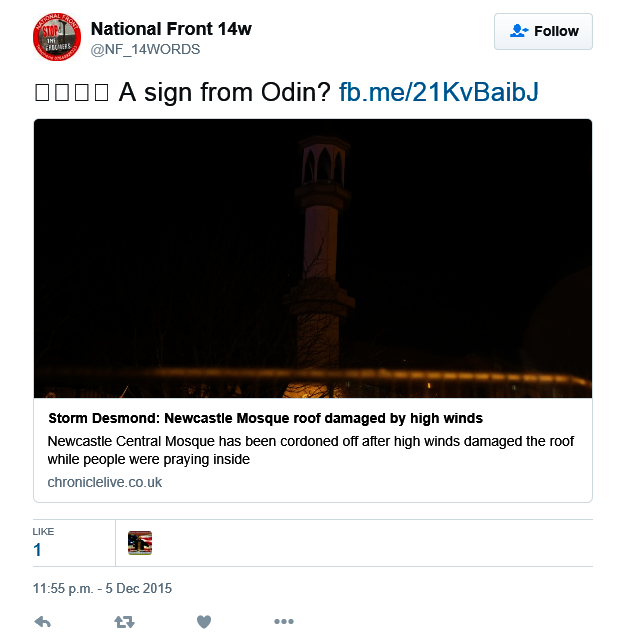Click the @NF_14WORDS handle
This screenshot has height=638, width=625.
(x=146, y=49)
